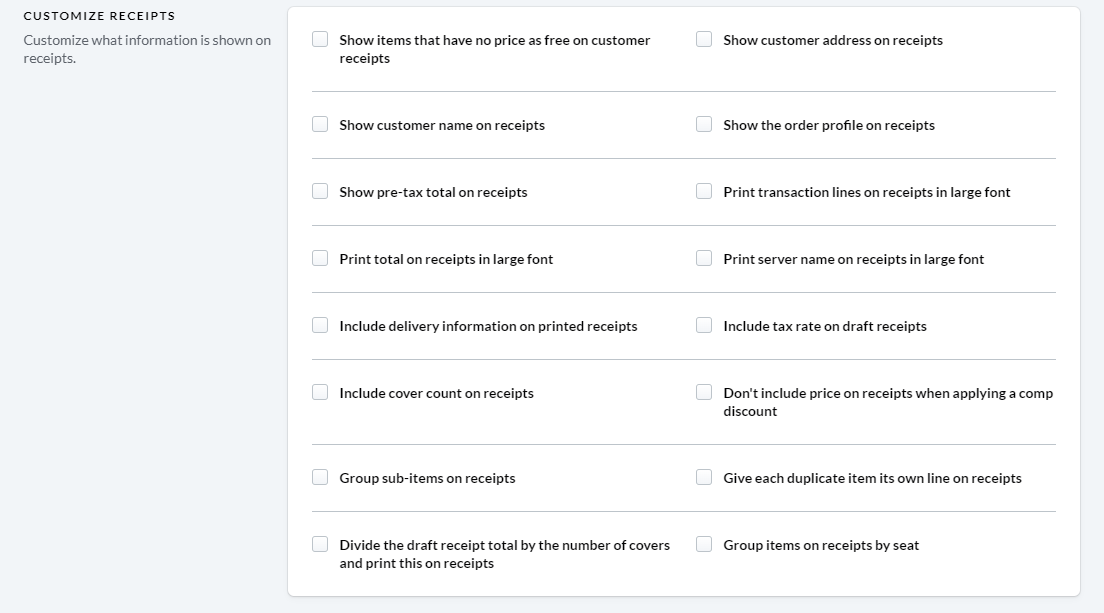Enable Group items on receipts by seat

coord(704,544)
